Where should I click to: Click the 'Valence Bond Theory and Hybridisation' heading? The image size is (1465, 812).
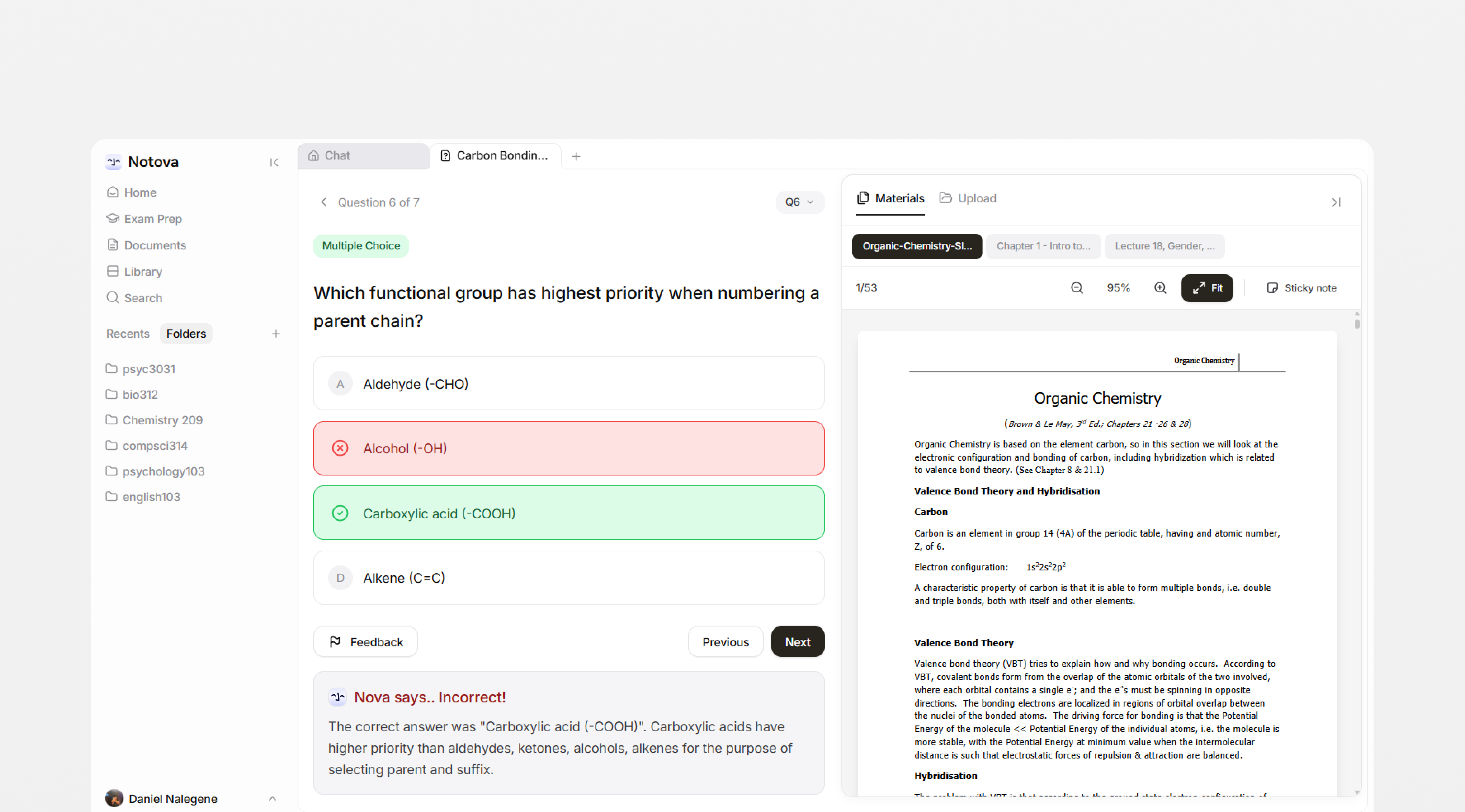point(1007,491)
